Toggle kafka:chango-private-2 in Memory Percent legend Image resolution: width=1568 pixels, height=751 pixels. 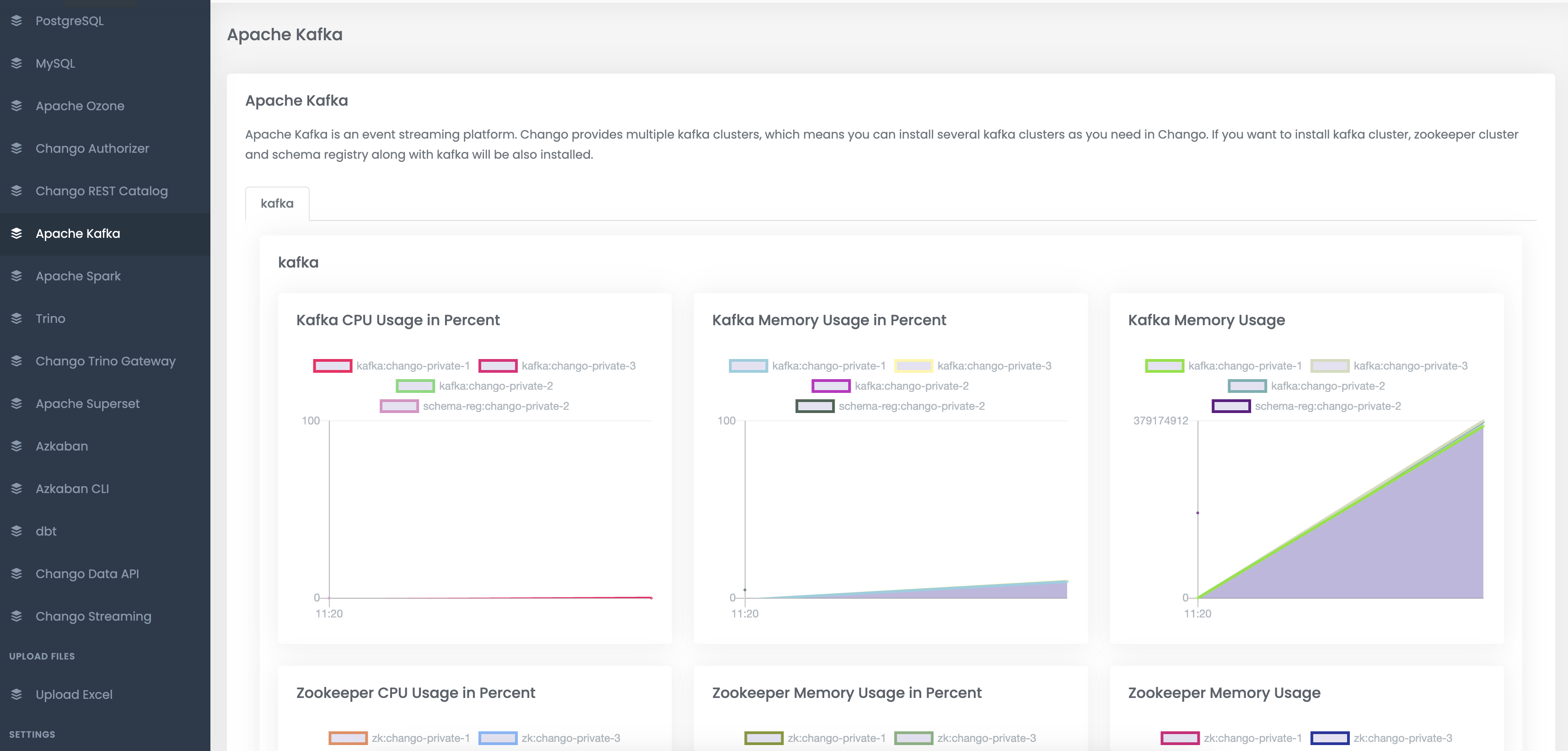[890, 386]
